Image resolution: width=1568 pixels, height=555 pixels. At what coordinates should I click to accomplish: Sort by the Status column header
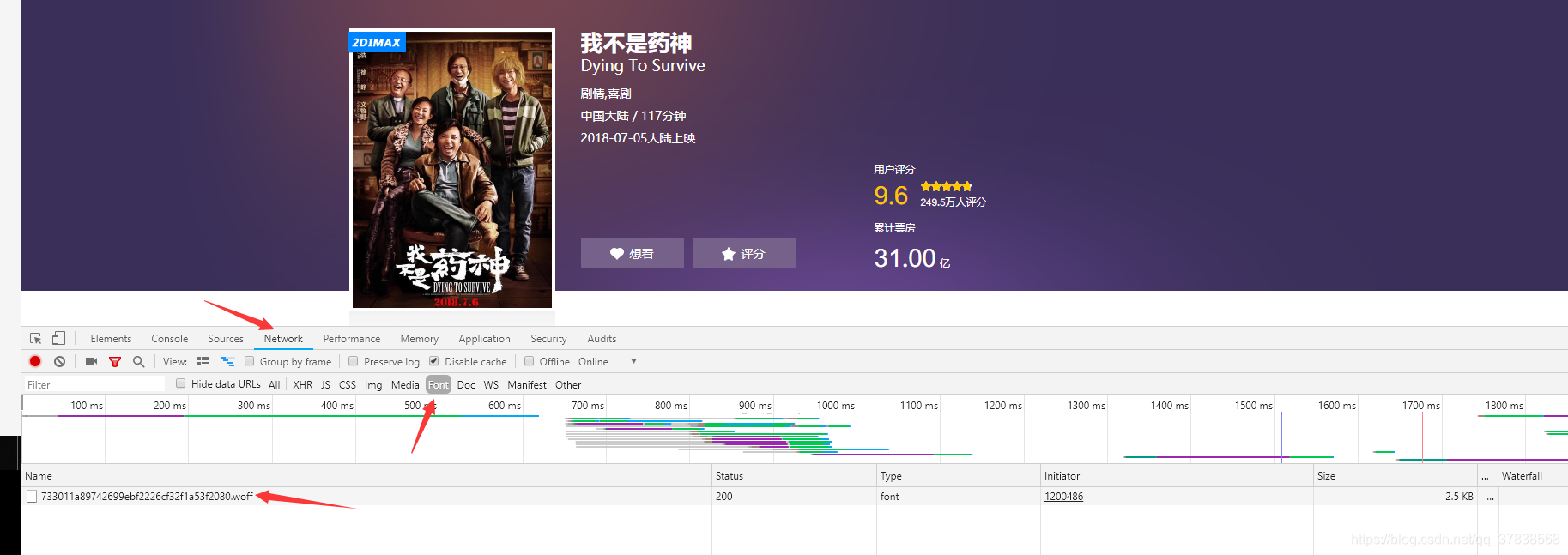coord(794,476)
